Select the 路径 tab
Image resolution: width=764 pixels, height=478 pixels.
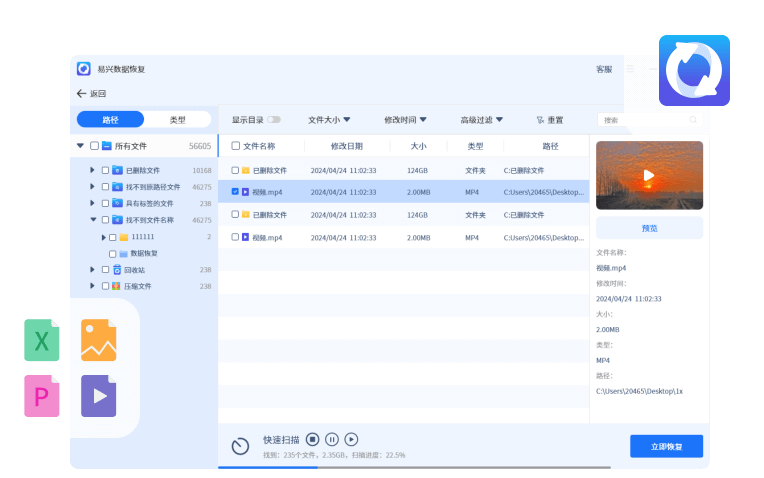(110, 120)
